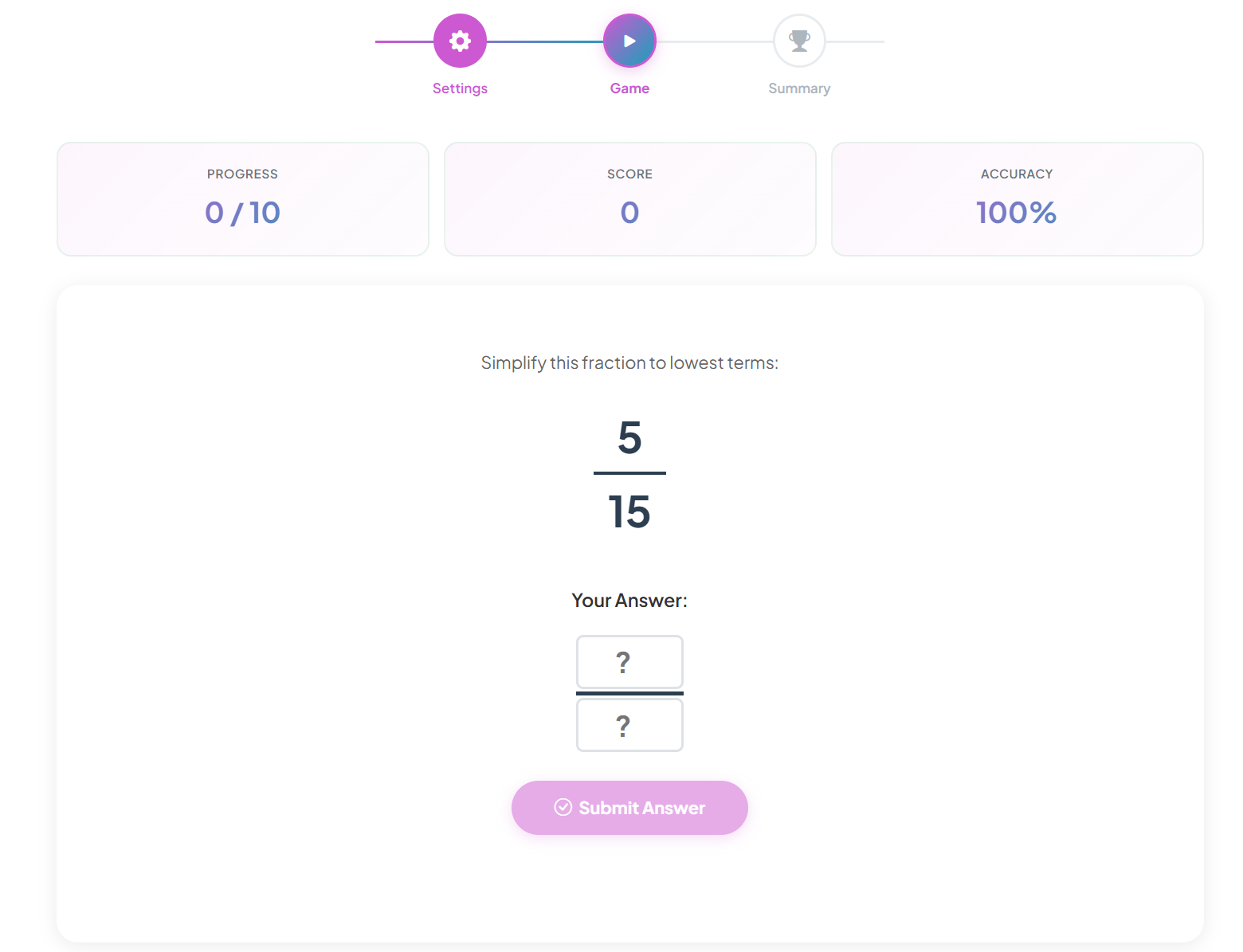Click the Submit Answer button text
Viewport: 1243px width, 952px height.
coord(641,808)
